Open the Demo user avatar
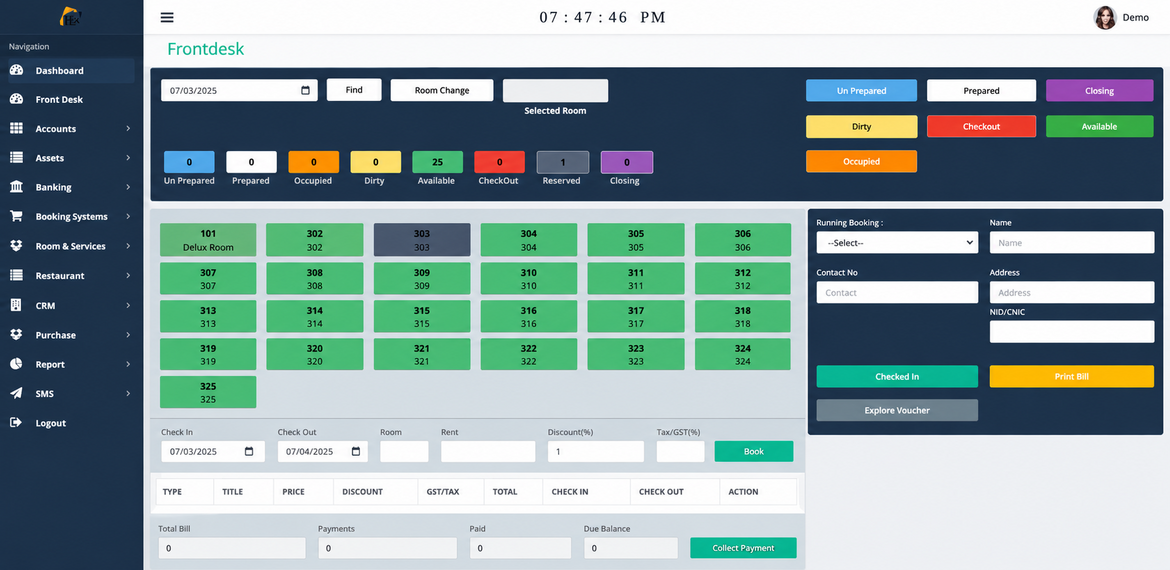This screenshot has height=570, width=1170. [1104, 17]
